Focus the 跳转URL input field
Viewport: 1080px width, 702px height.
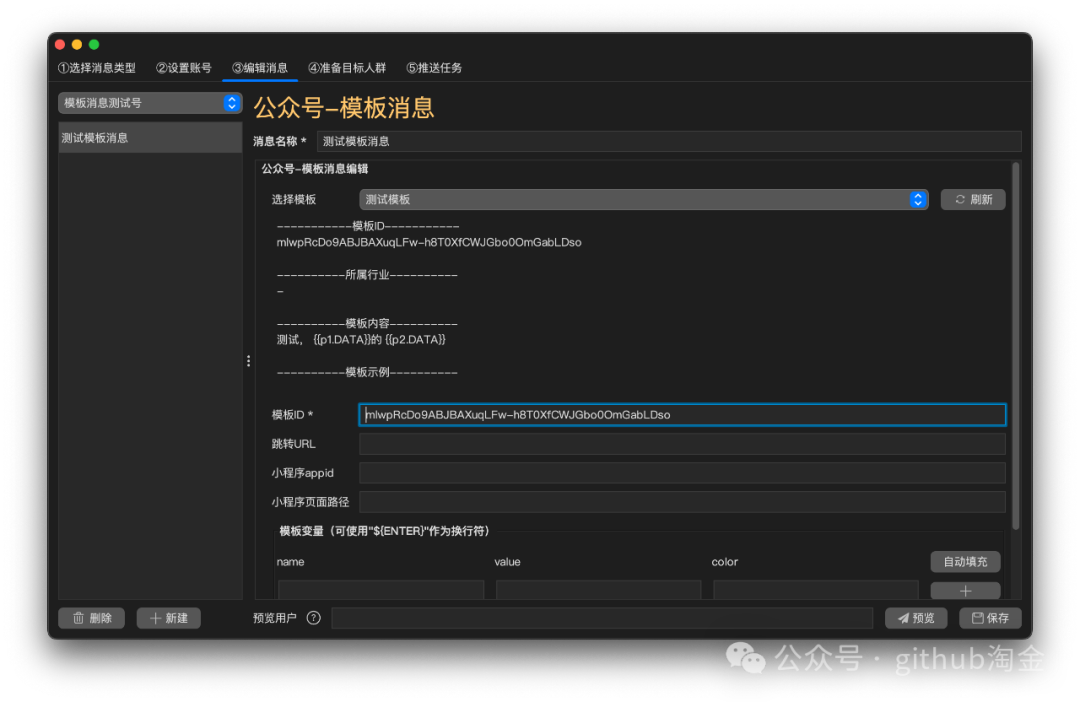pyautogui.click(x=682, y=444)
